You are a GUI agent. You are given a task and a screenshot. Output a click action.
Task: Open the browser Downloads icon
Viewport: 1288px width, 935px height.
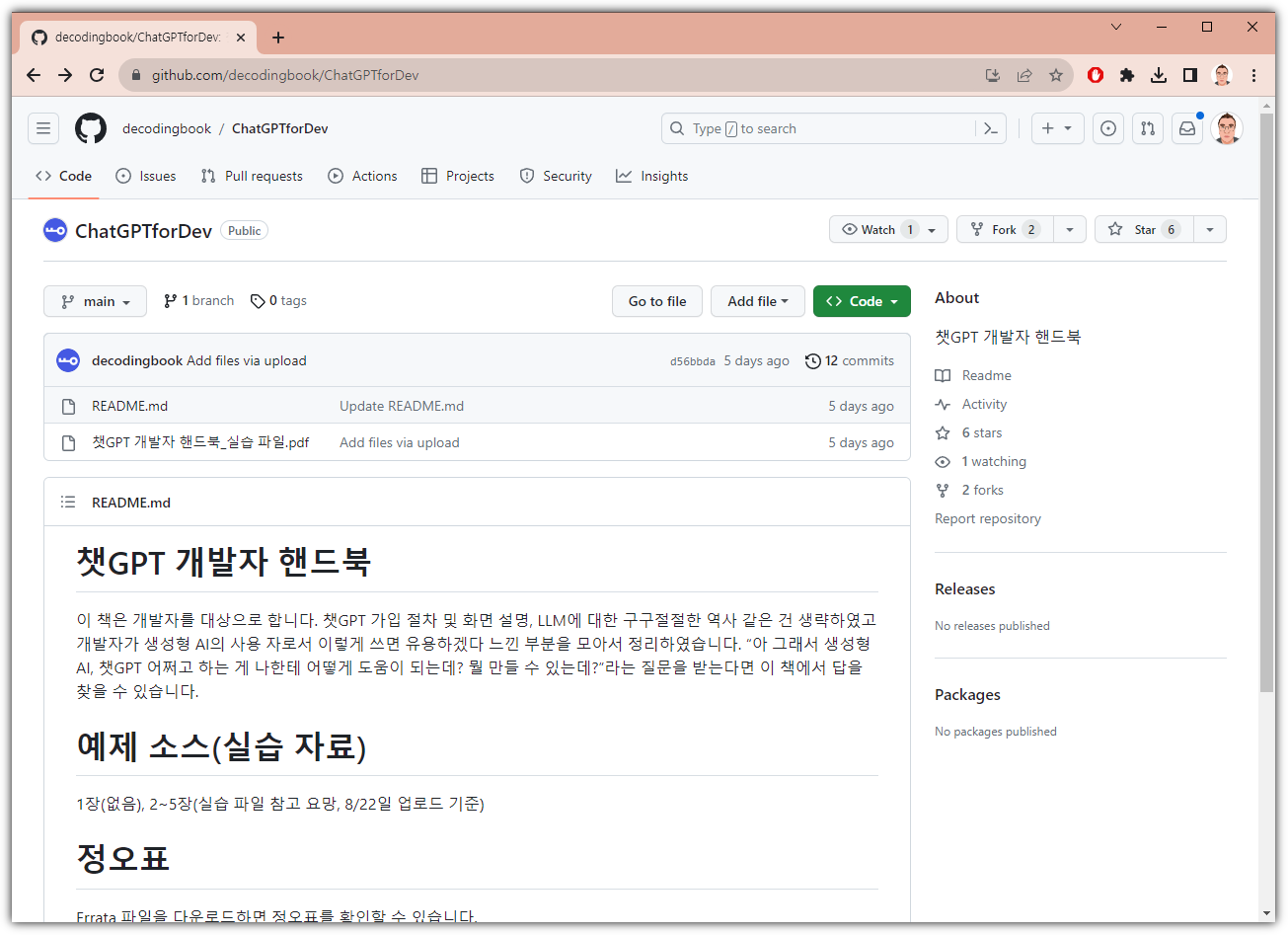pyautogui.click(x=1159, y=75)
